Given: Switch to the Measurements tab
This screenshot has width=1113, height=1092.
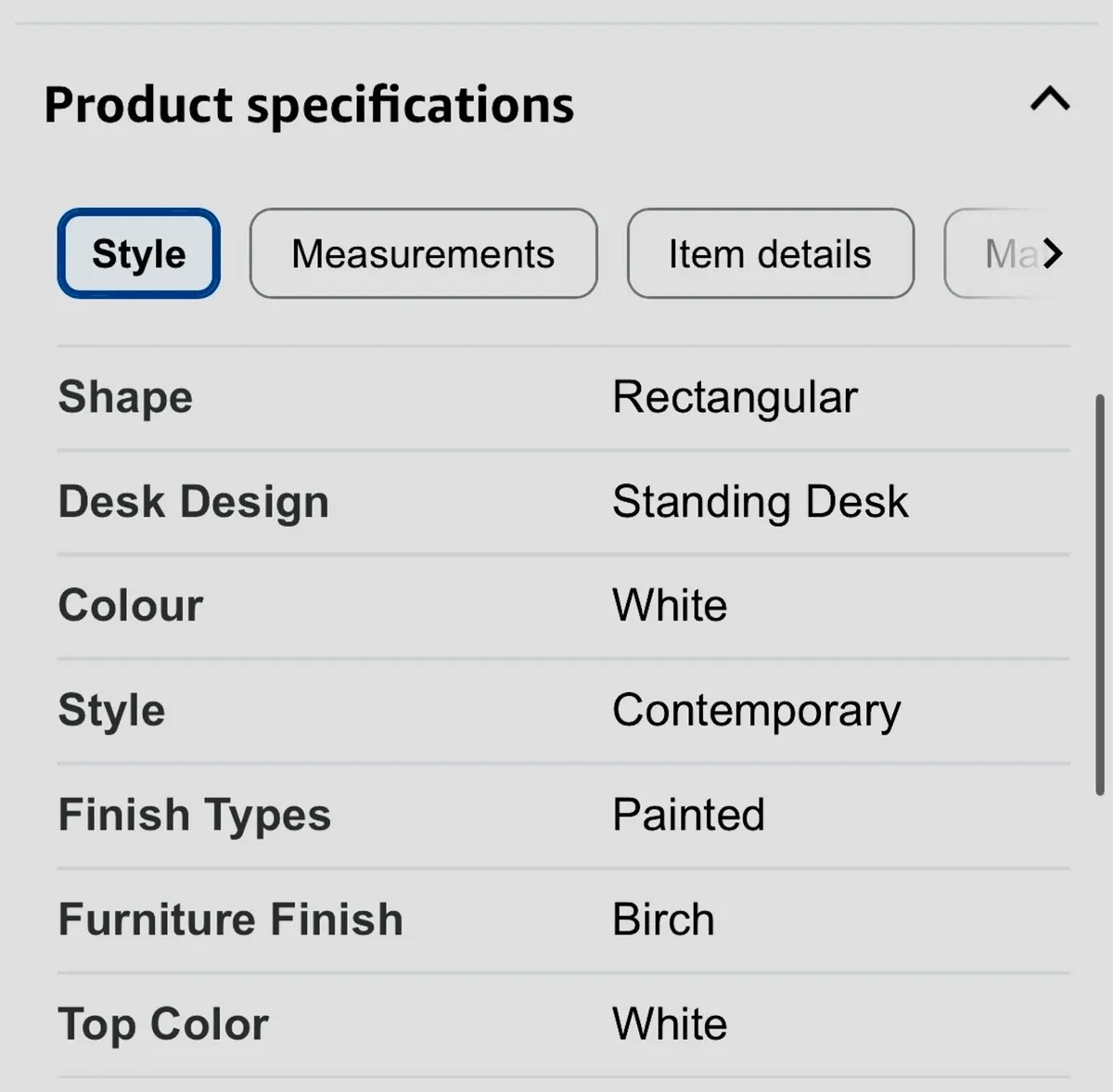Looking at the screenshot, I should [423, 253].
